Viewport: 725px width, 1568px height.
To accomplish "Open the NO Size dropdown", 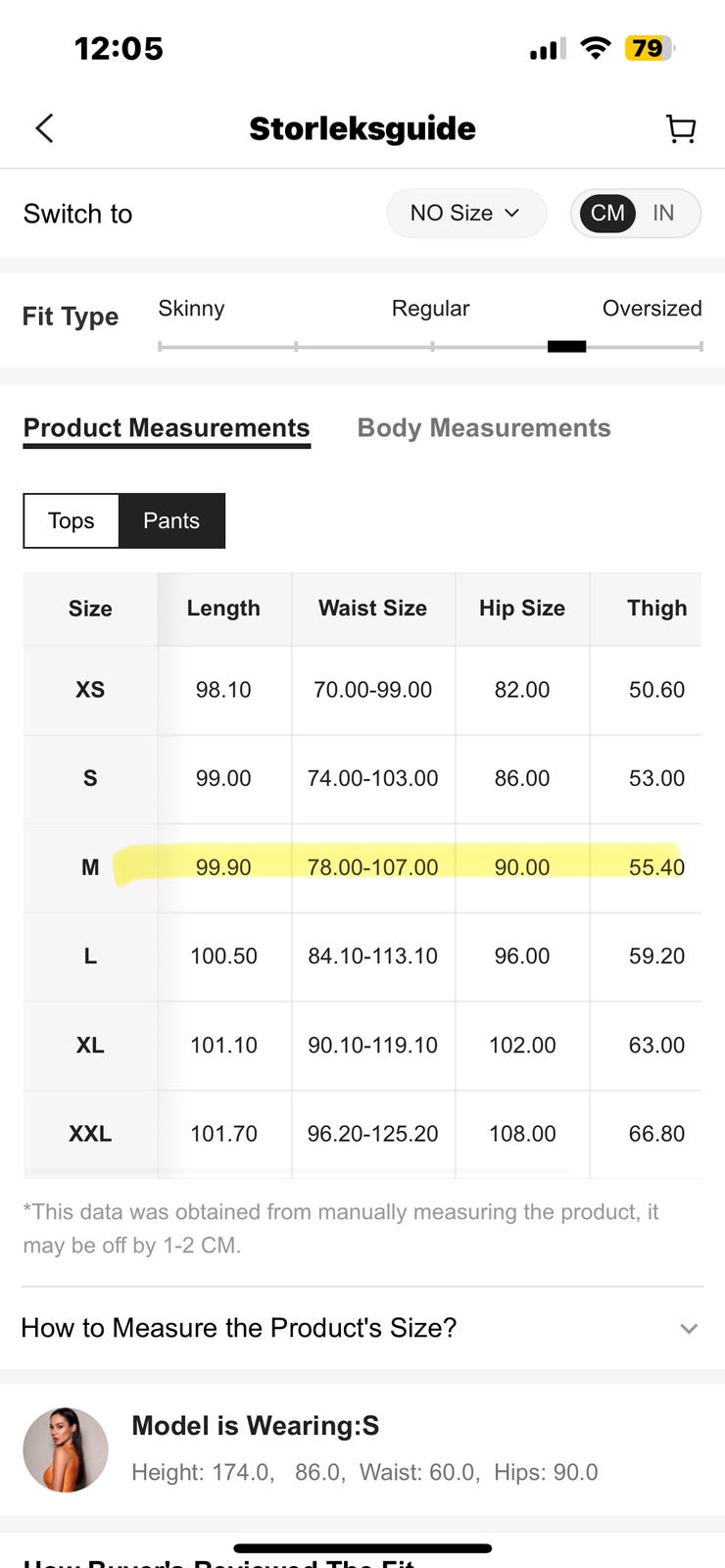I will pos(465,213).
